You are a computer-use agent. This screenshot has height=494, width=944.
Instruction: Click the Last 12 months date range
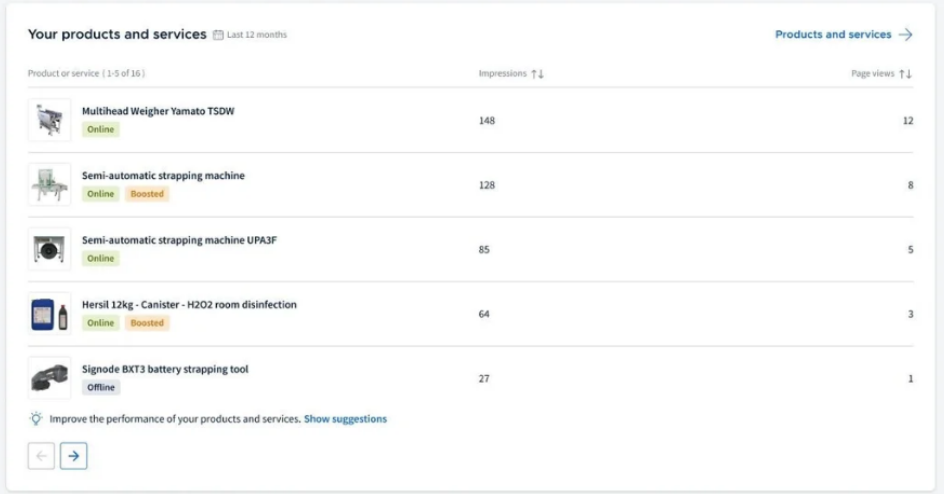click(x=256, y=35)
